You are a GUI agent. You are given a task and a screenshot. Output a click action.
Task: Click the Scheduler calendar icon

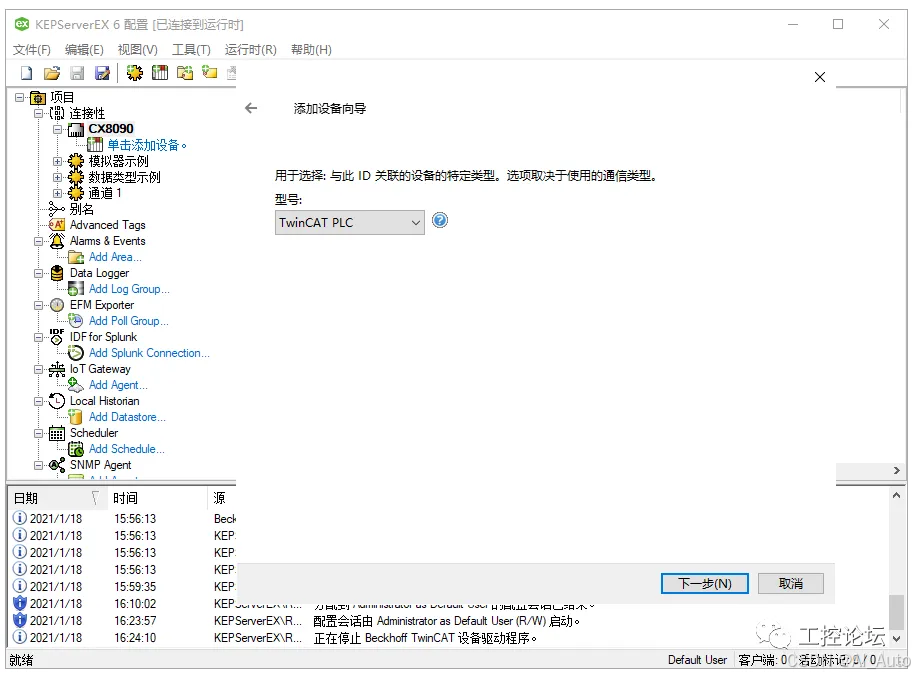pos(57,433)
